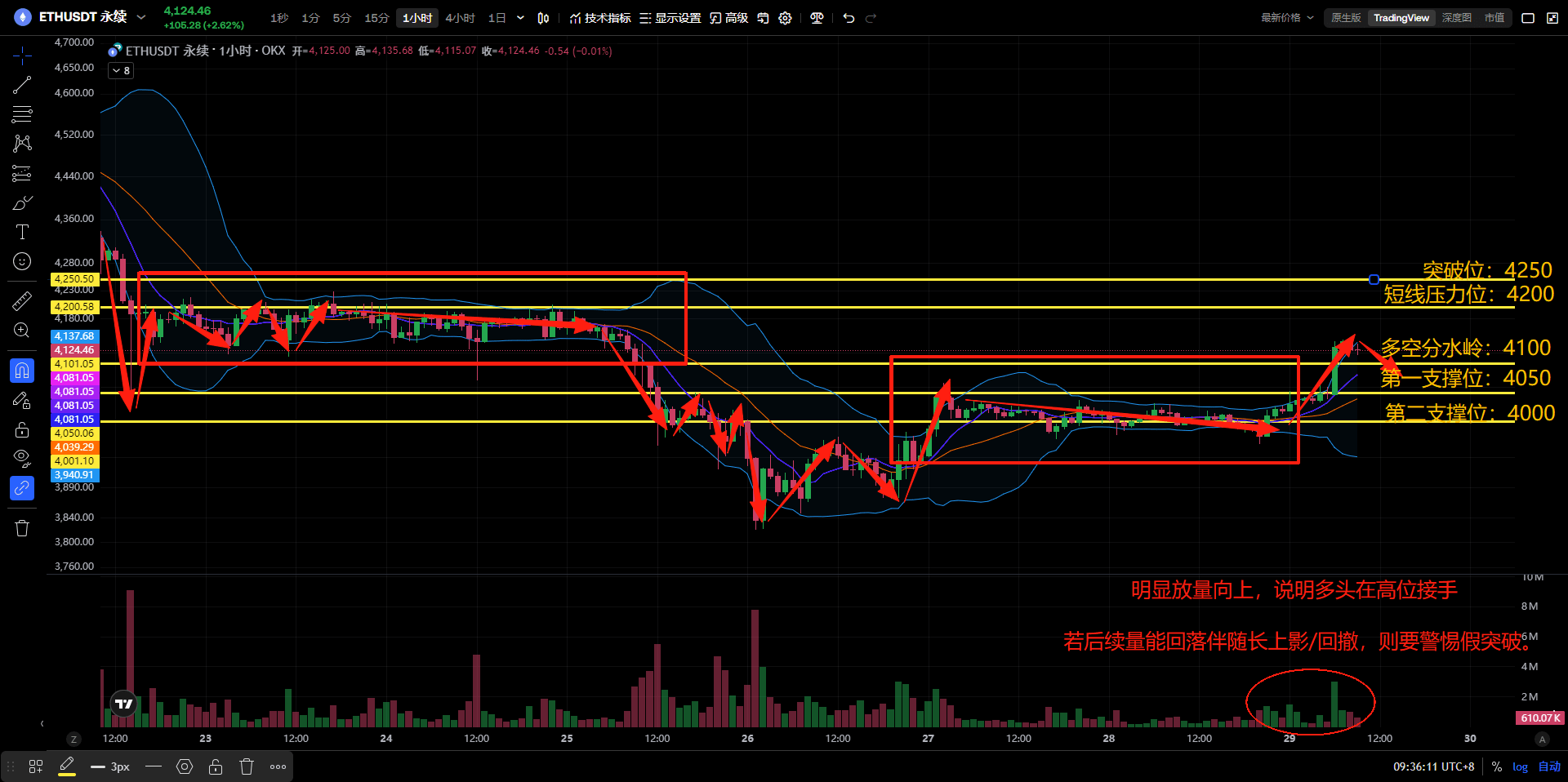Open the horizontal lines tool group

(22, 114)
